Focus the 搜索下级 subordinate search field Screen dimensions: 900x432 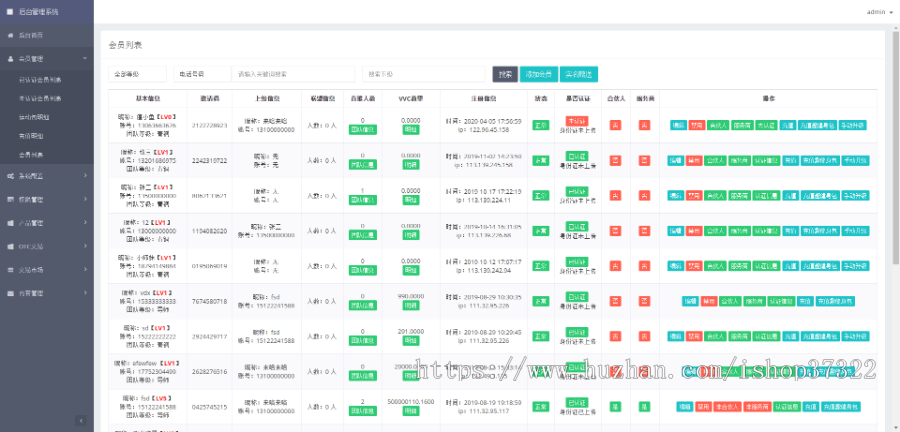[424, 74]
